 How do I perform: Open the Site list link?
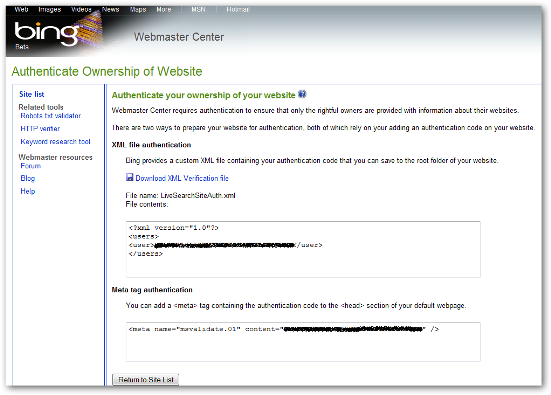point(32,94)
